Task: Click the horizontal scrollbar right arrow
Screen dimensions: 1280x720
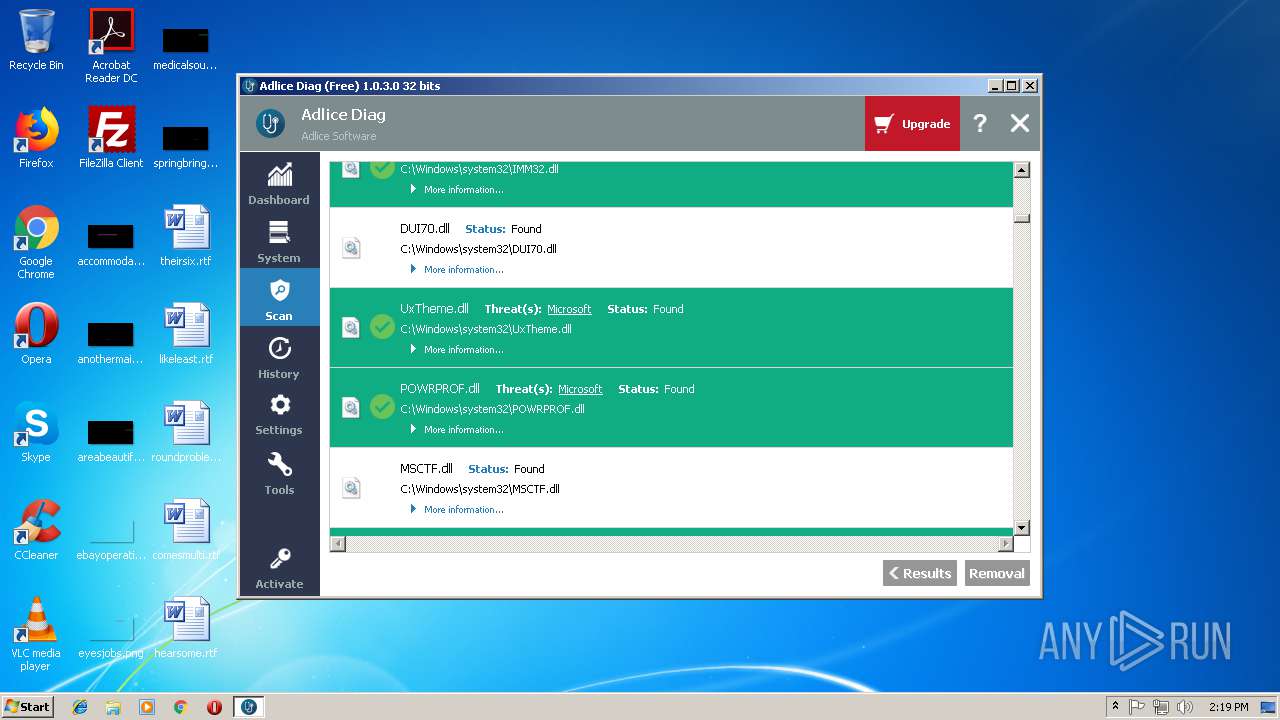Action: tap(1006, 544)
